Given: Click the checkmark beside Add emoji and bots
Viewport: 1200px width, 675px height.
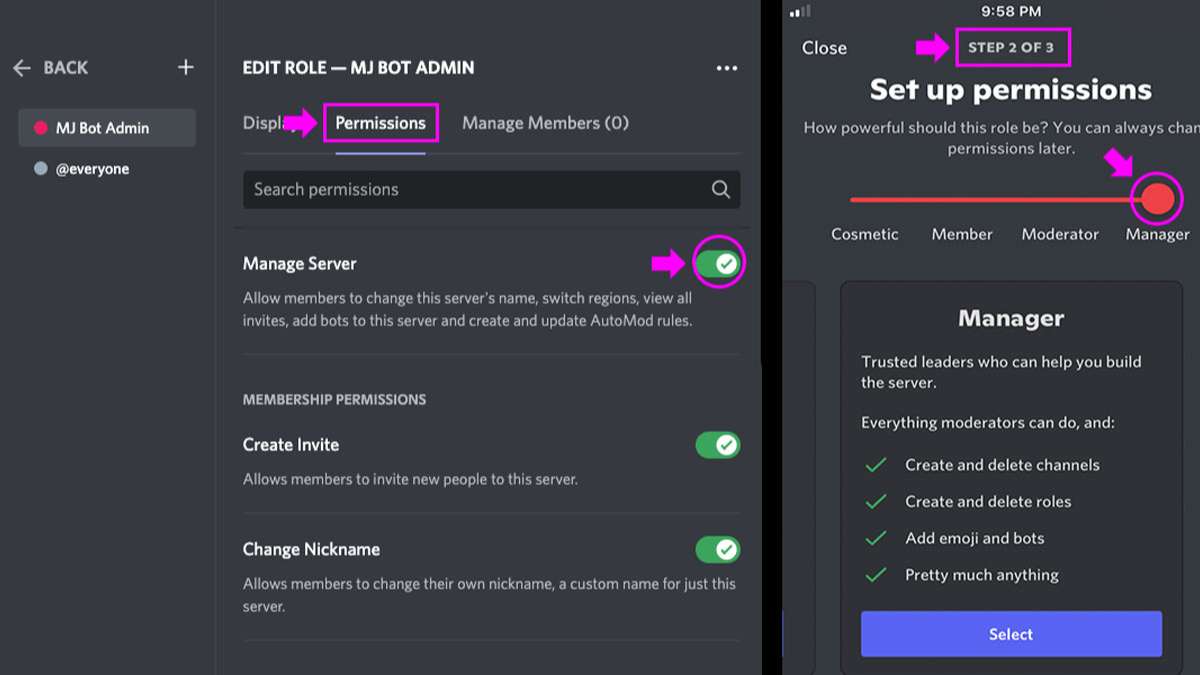Looking at the screenshot, I should (x=876, y=538).
